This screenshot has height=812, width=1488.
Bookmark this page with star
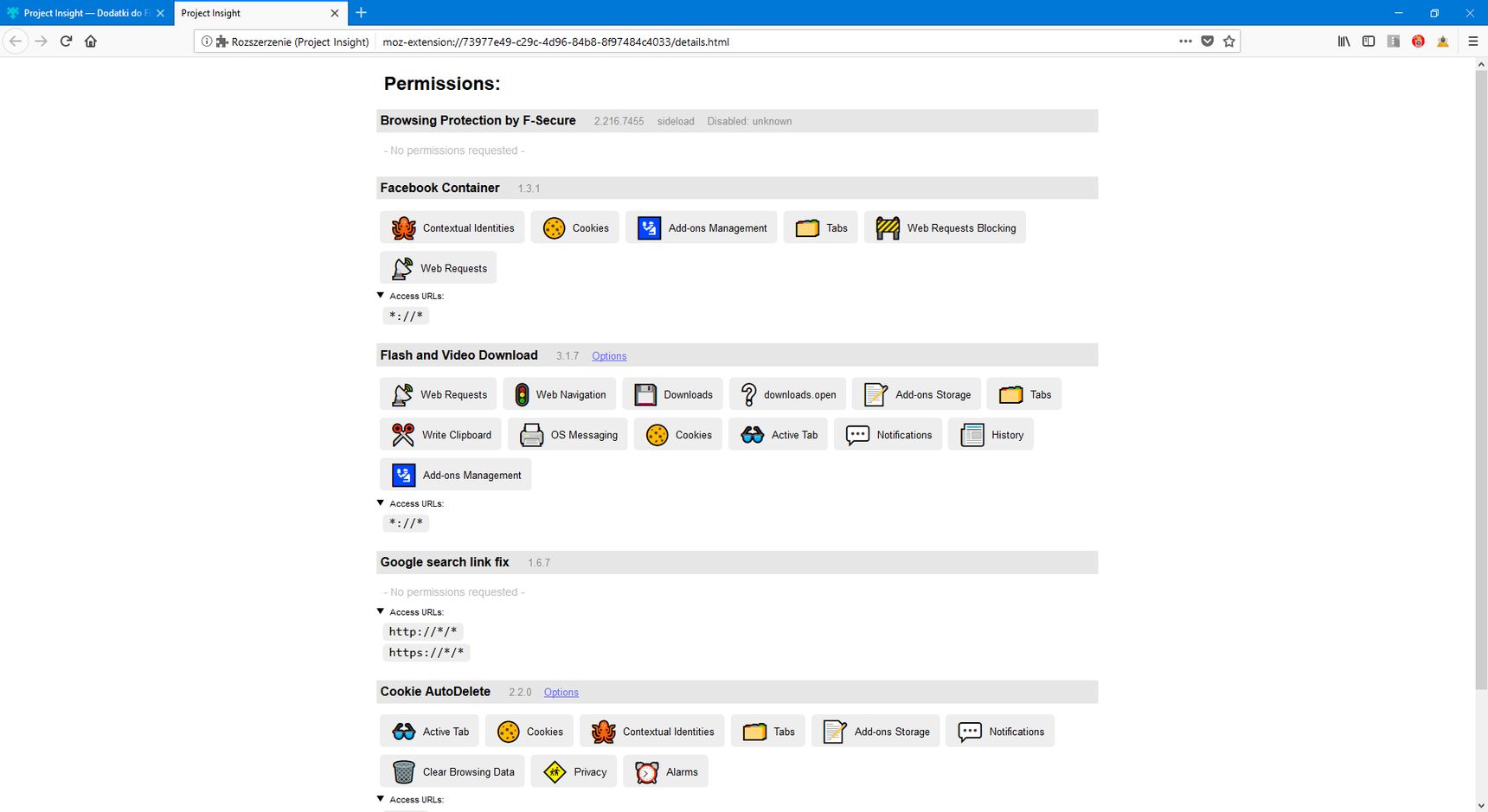(1228, 41)
